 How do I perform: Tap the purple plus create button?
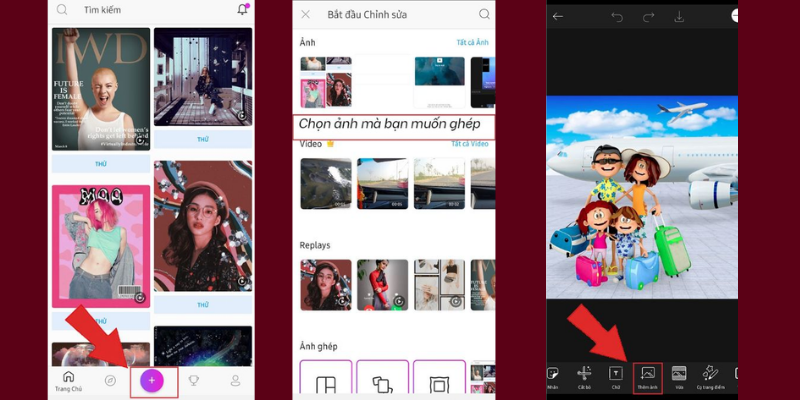[x=153, y=381]
